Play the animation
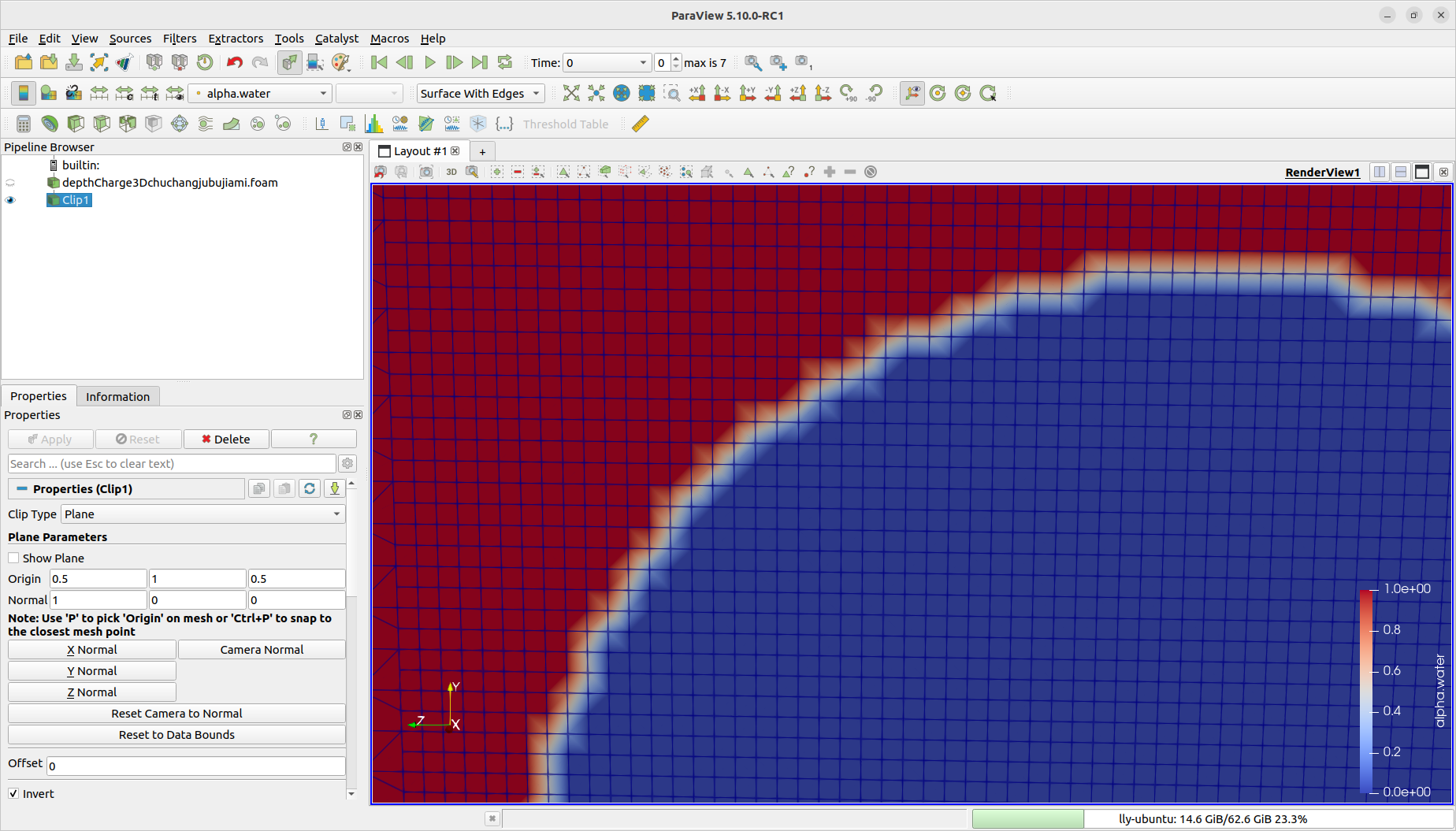 click(429, 62)
